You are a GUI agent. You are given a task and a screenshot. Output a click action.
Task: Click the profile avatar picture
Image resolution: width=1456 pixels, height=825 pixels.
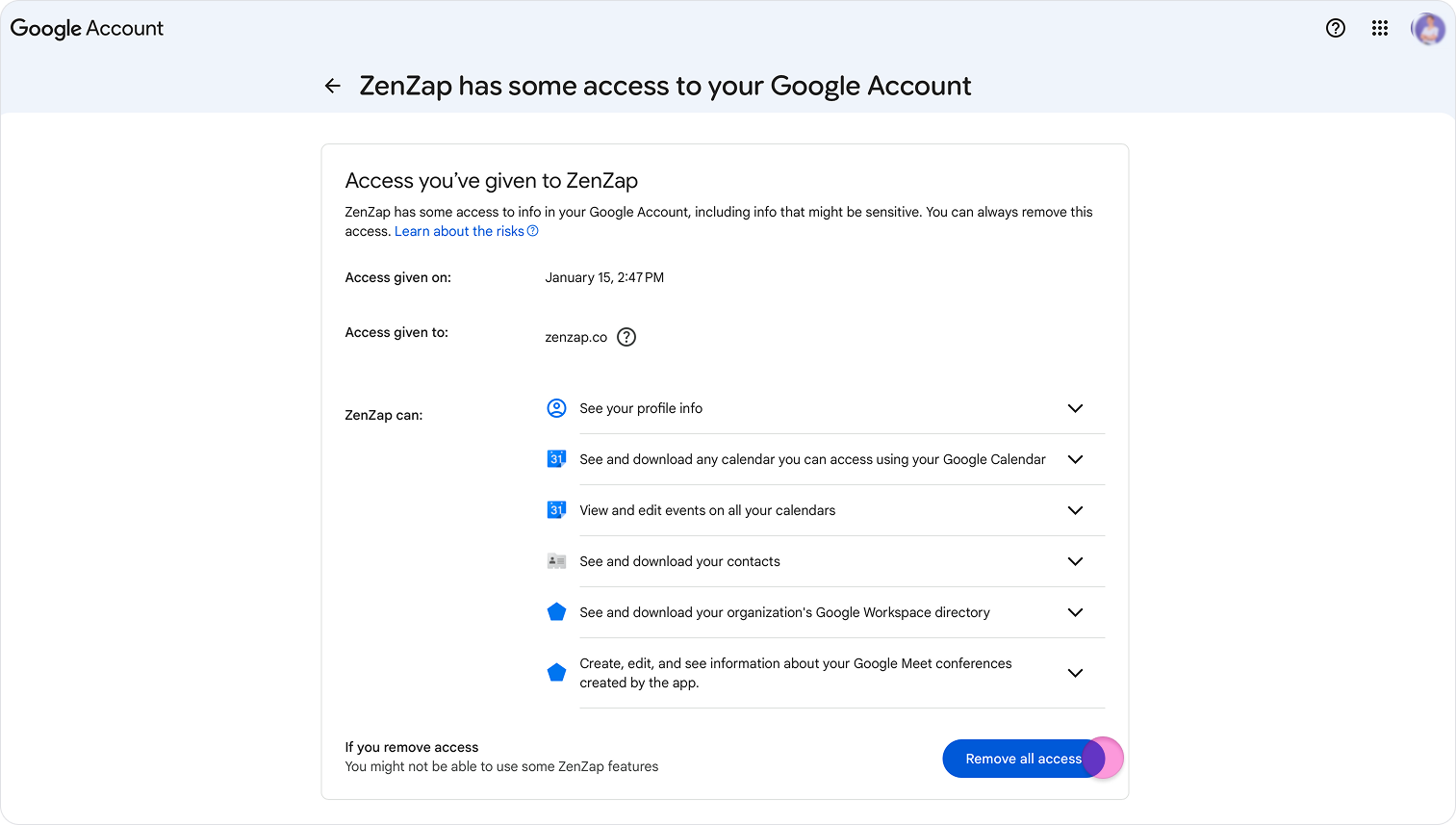point(1428,29)
